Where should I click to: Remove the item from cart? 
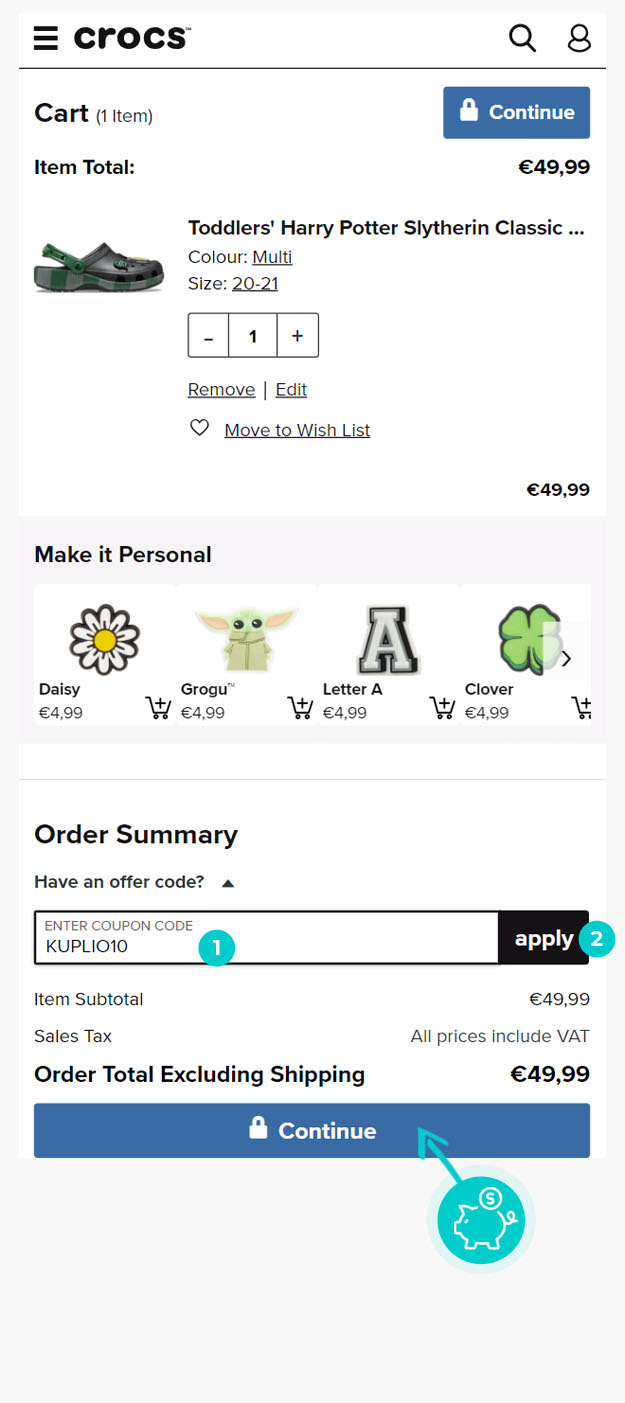[221, 390]
